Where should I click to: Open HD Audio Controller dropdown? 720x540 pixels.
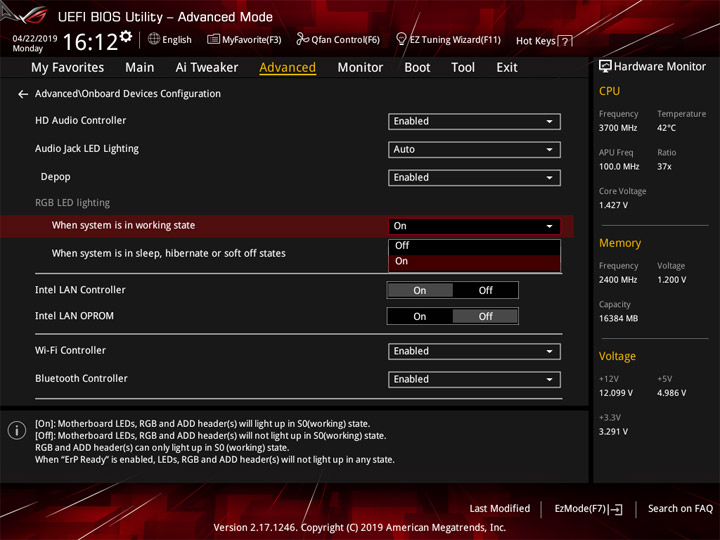click(474, 121)
